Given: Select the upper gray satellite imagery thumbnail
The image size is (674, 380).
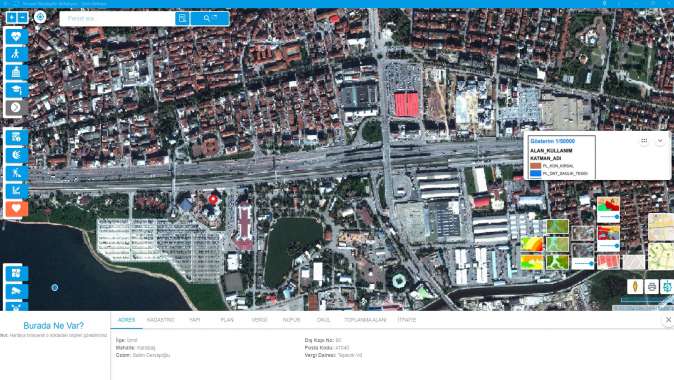Looking at the screenshot, I should [x=583, y=233].
